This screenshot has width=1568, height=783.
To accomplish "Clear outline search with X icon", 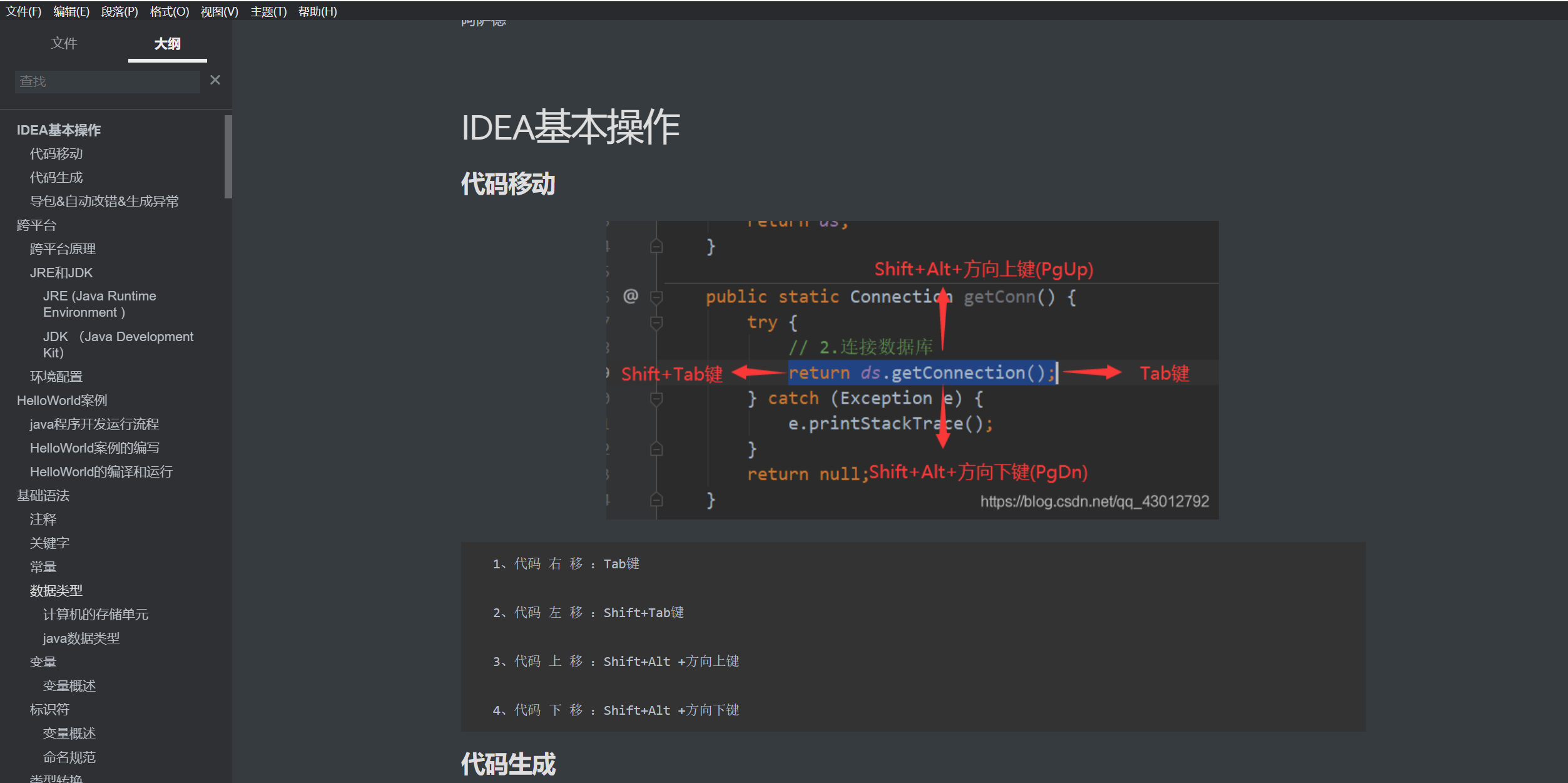I will click(215, 80).
